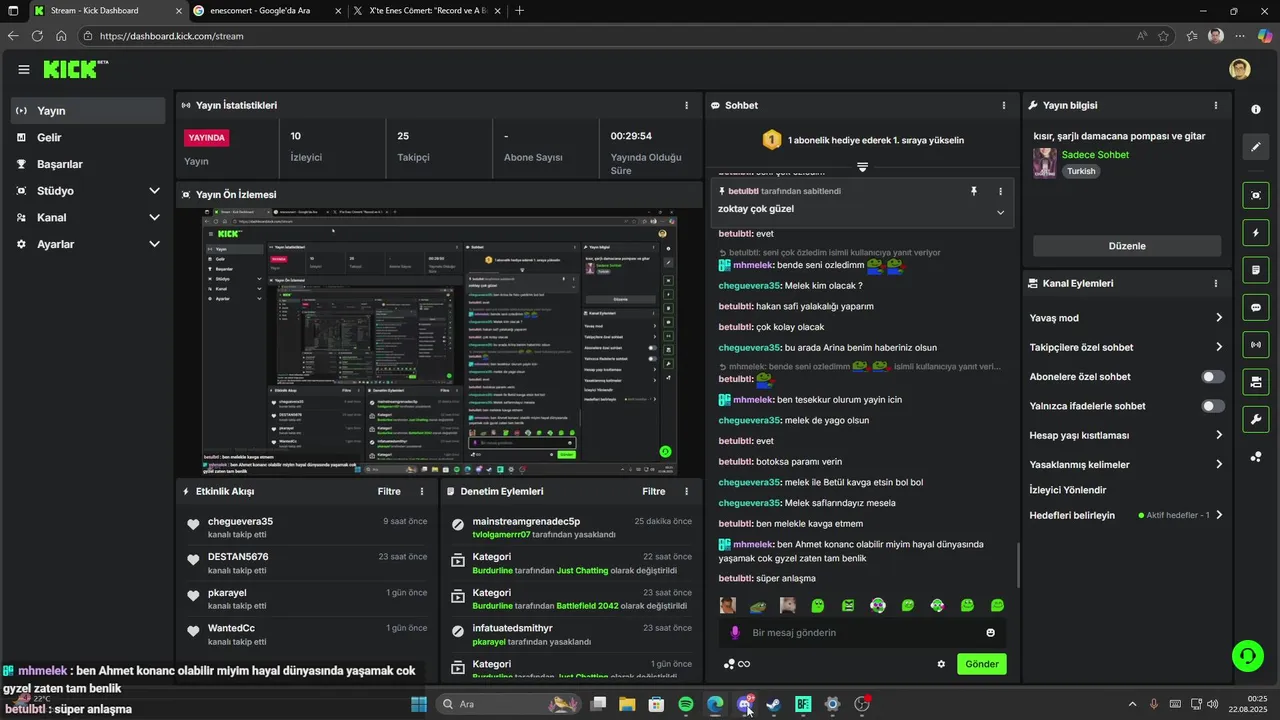Image resolution: width=1280 pixels, height=720 pixels.
Task: Select Gelir in left navigation
Action: click(87, 137)
